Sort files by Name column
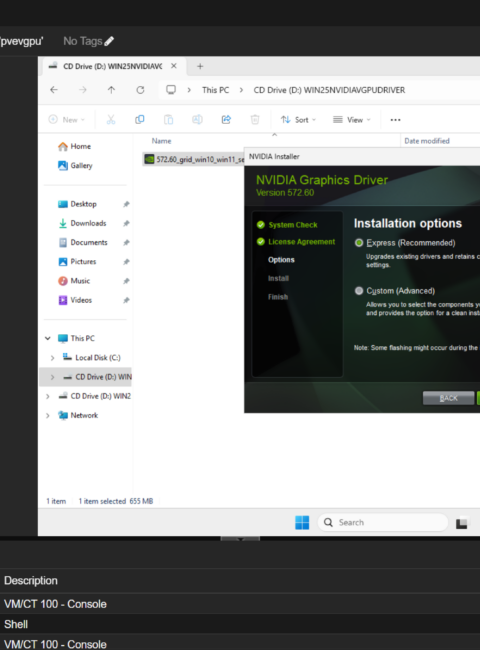Viewport: 480px width, 650px height. (x=161, y=141)
